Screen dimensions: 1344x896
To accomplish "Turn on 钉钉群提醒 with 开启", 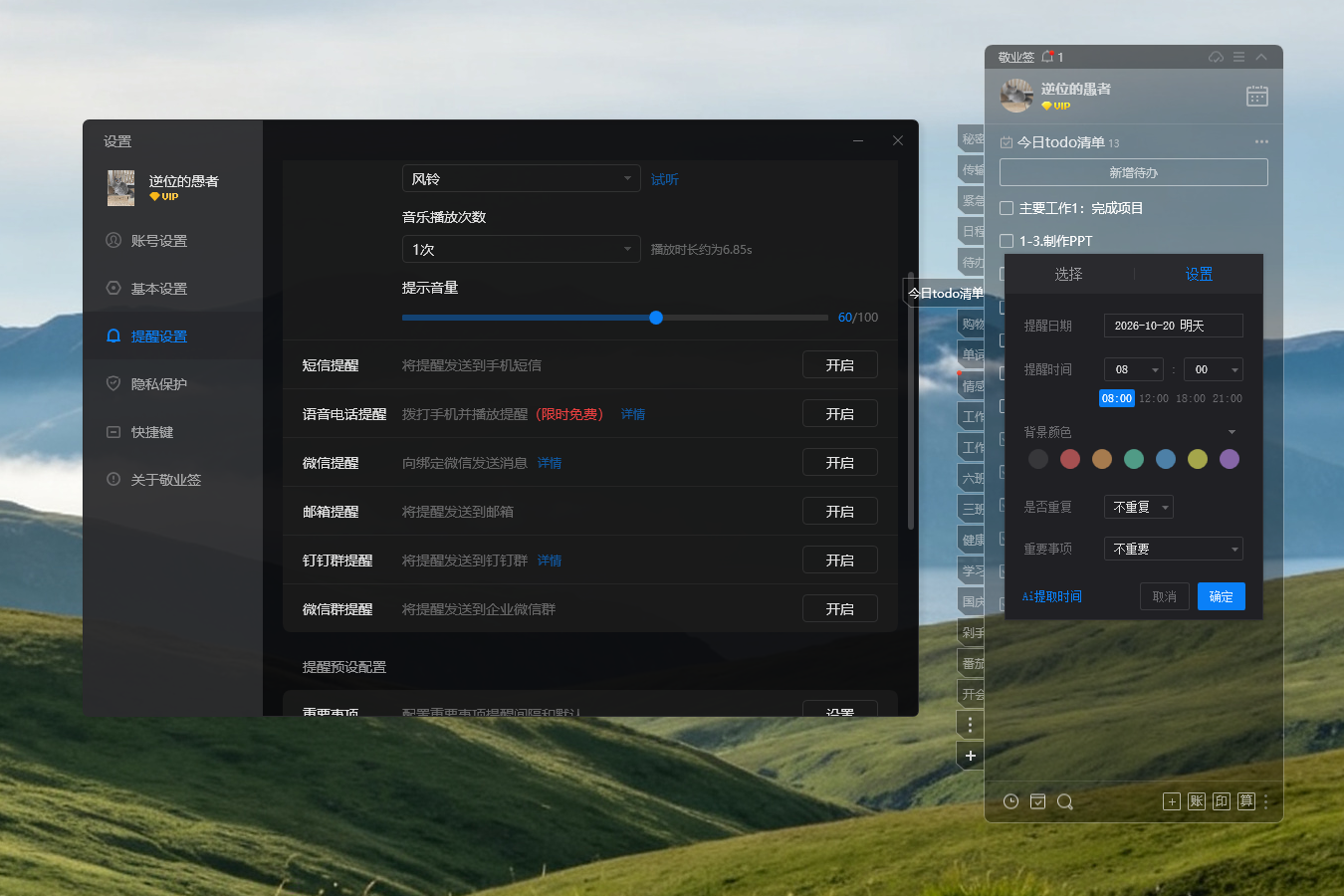I will point(840,560).
